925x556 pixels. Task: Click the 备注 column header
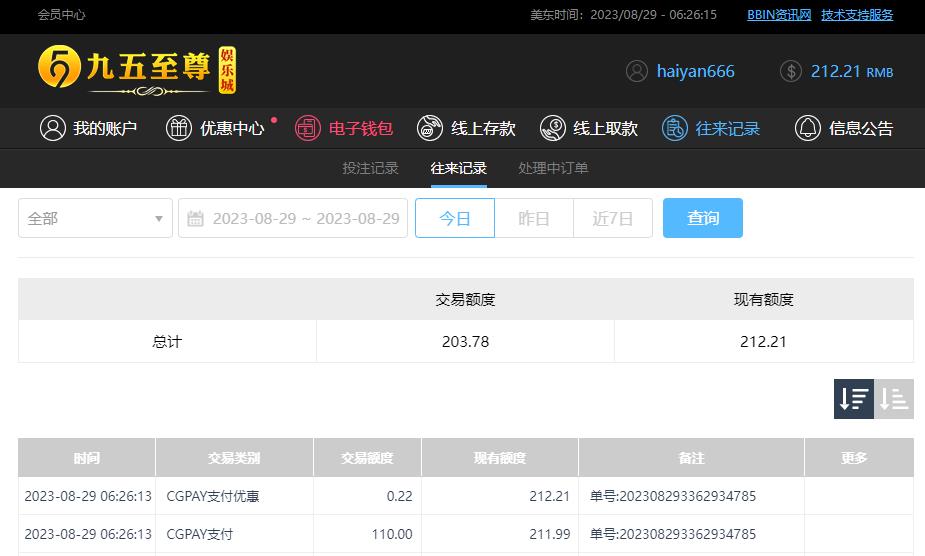691,457
